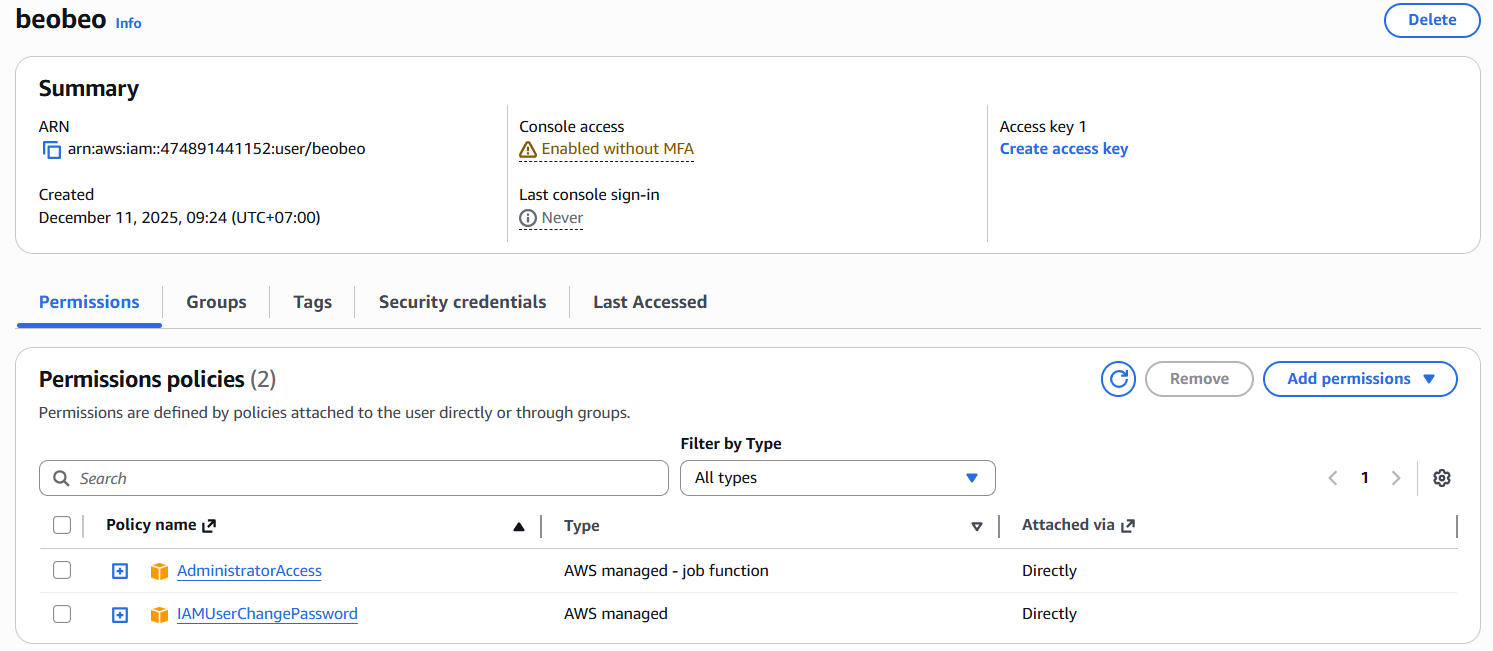
Task: Open the Filter by Type dropdown
Action: coord(837,478)
